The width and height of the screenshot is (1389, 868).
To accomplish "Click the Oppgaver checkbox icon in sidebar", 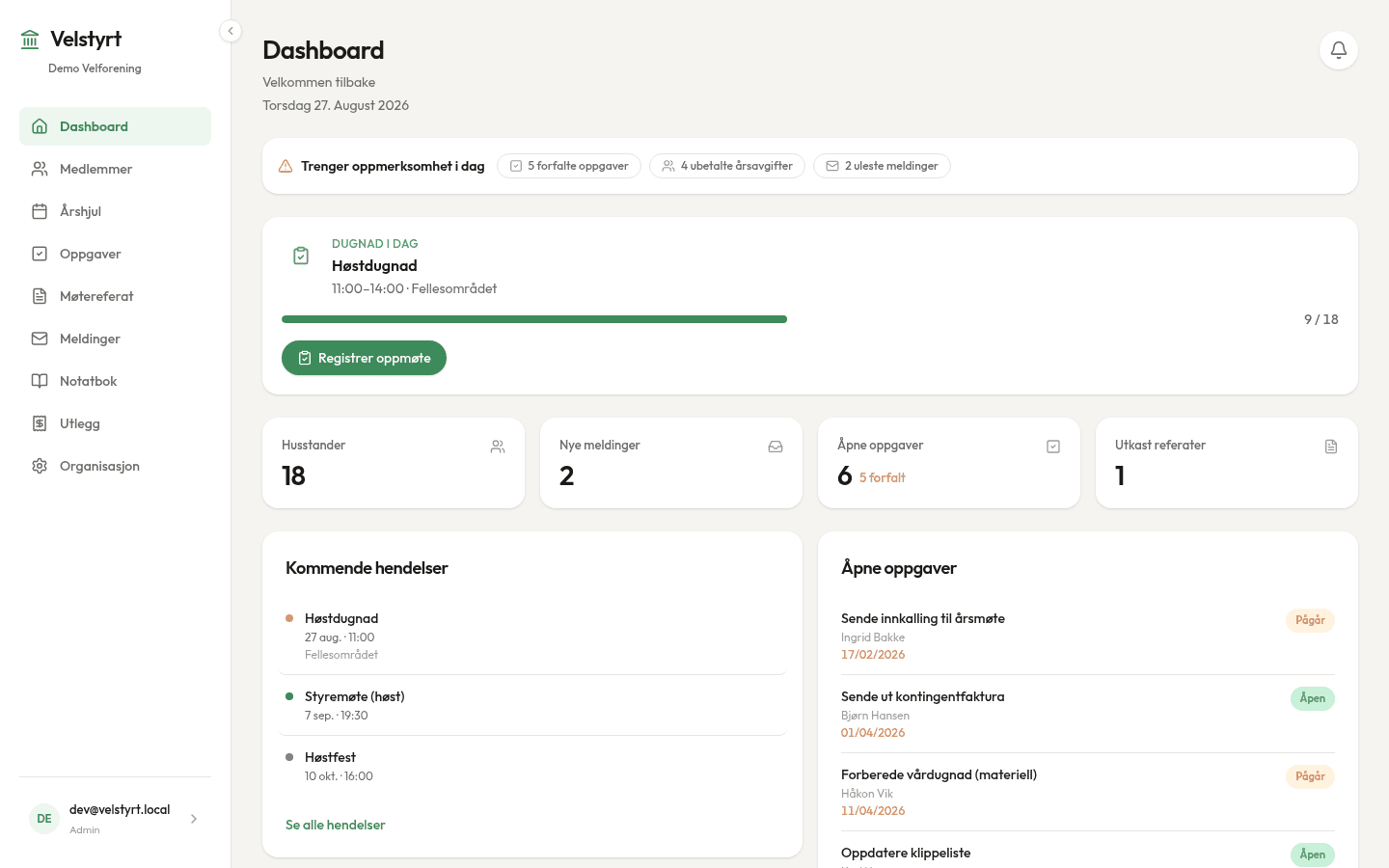I will pos(40,254).
